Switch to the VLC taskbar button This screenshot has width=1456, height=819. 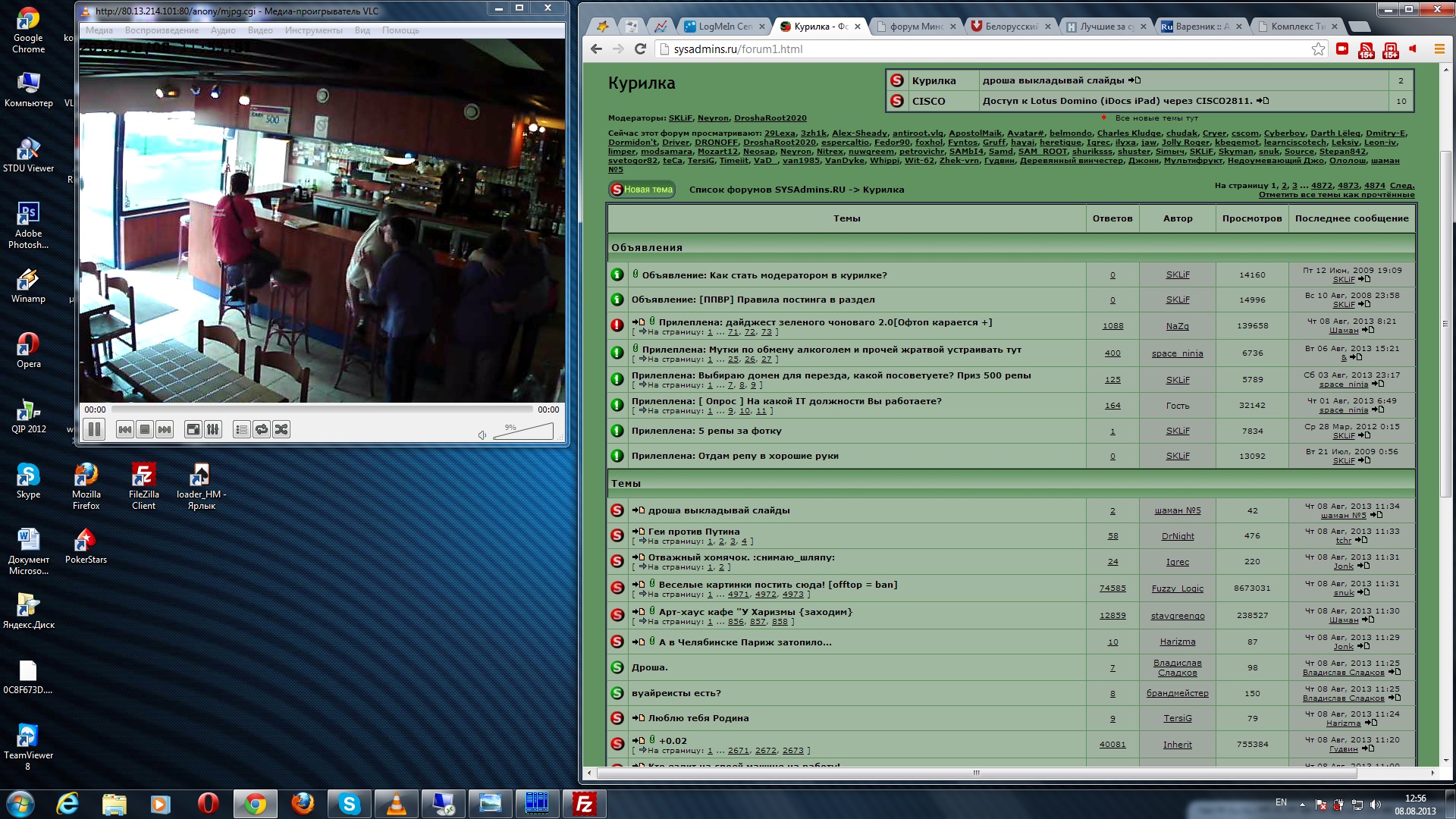click(396, 804)
